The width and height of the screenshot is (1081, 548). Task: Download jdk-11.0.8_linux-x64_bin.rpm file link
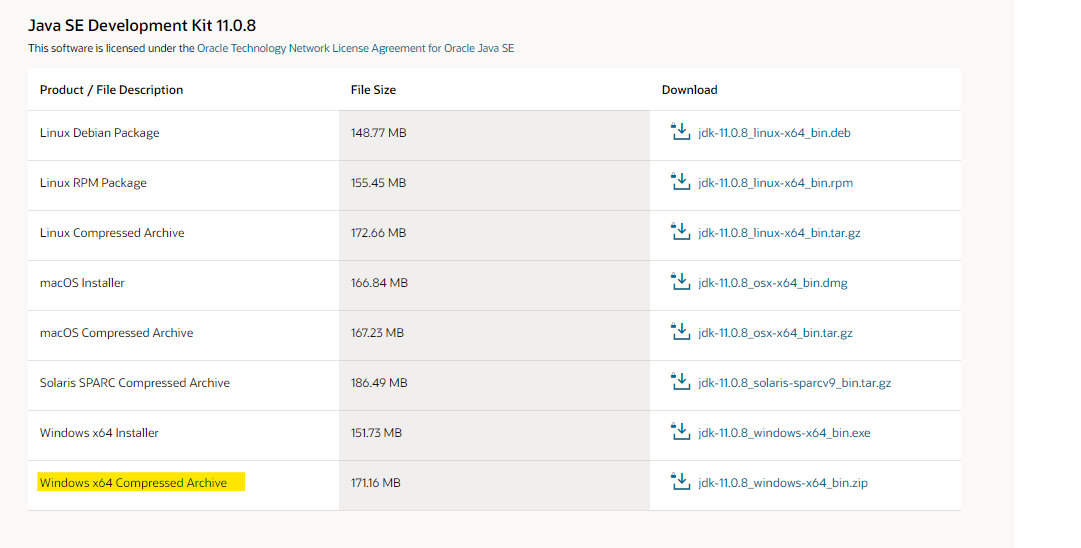click(x=776, y=183)
